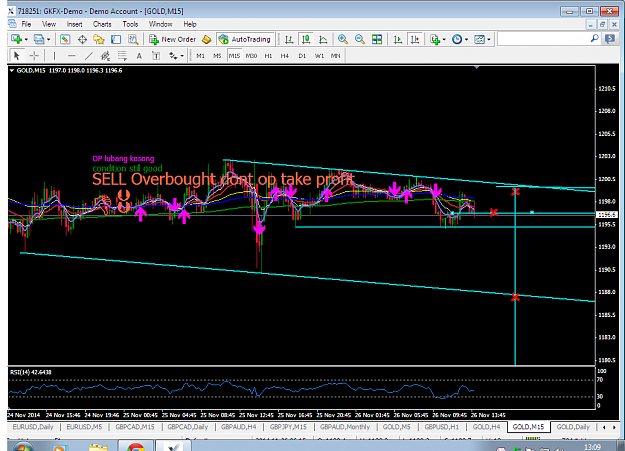Image resolution: width=625 pixels, height=451 pixels.
Task: Click the chart tabs left scroll arrow
Action: 604,427
